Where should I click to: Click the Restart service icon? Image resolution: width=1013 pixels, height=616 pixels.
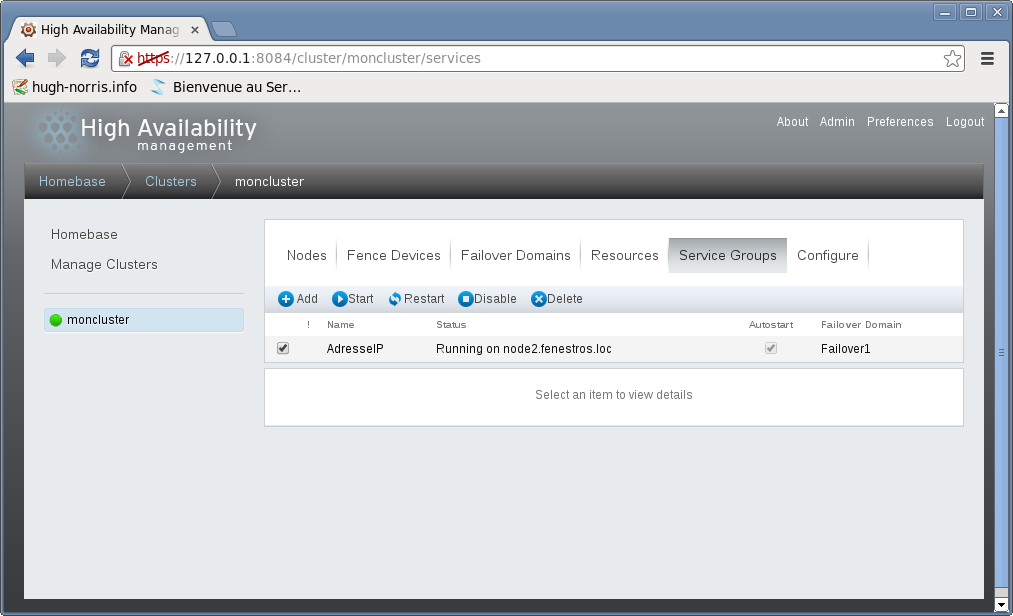click(395, 299)
